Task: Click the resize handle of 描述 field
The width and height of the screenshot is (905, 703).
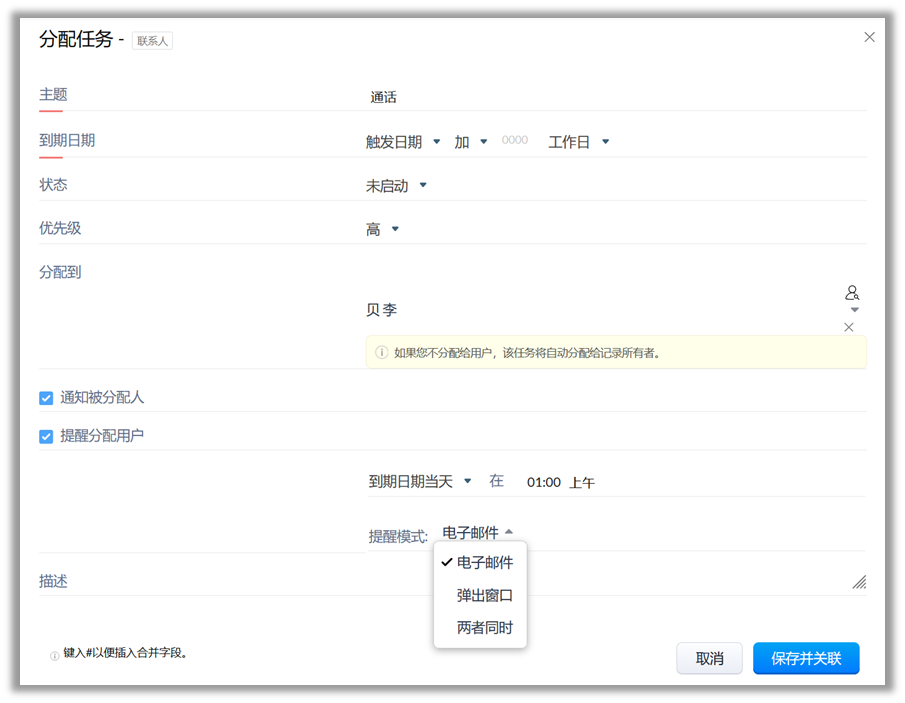Action: pyautogui.click(x=859, y=582)
